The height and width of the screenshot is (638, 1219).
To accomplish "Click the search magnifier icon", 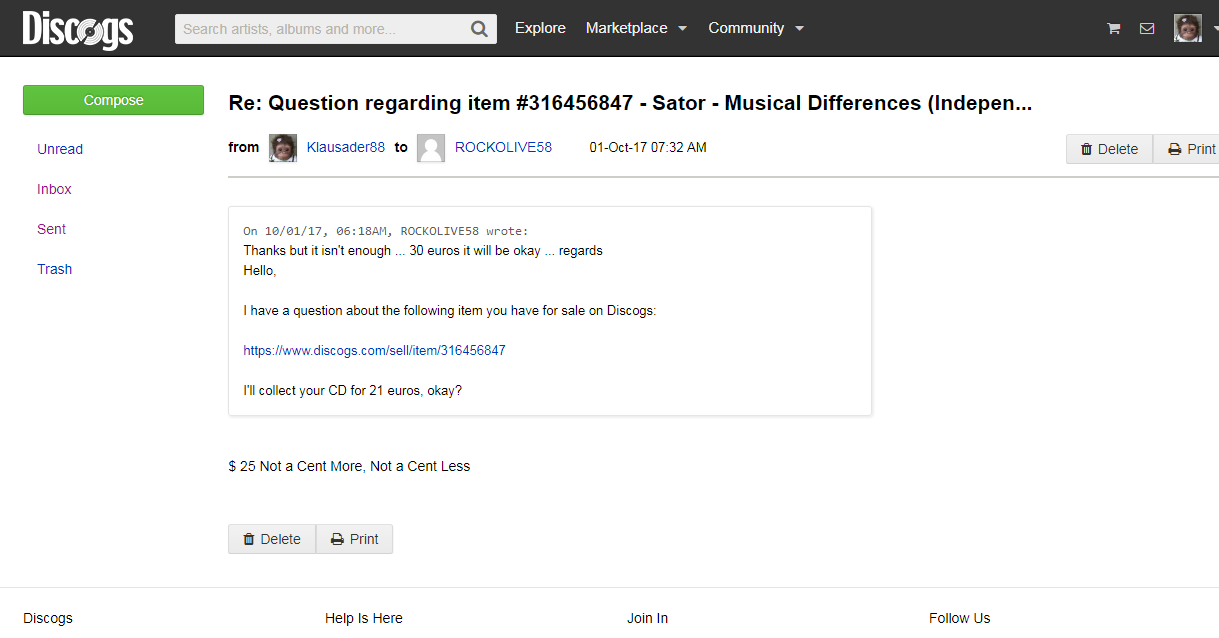I will point(480,29).
